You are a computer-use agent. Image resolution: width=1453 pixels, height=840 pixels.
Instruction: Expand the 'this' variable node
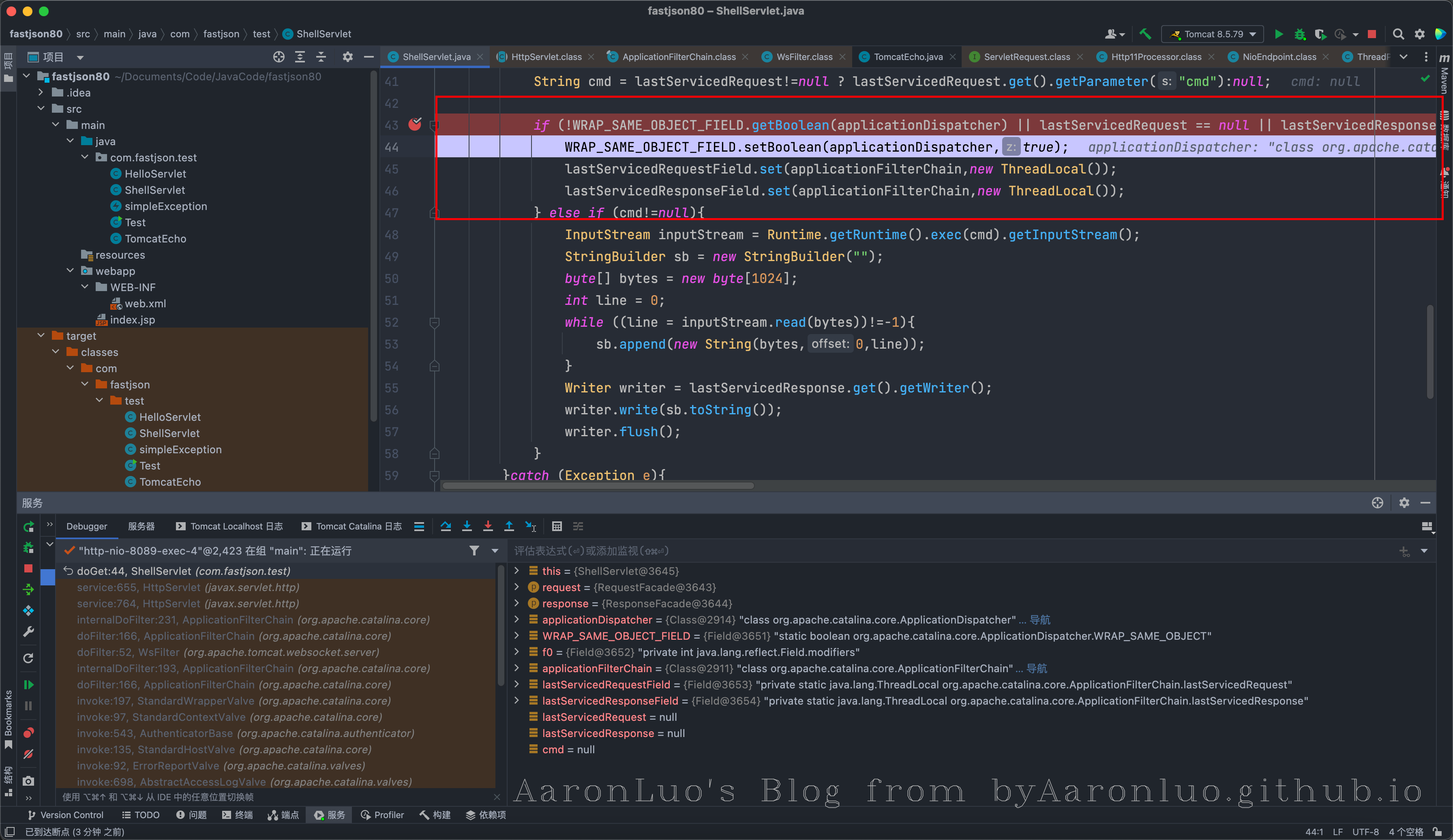tap(516, 571)
